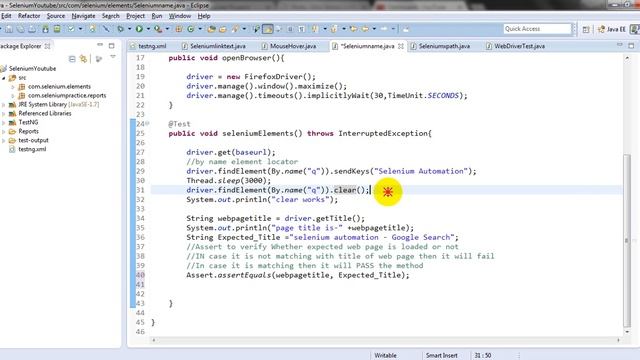Screen dimensions: 640x360
Task: Open the Refactor menu
Action: [x=29, y=16]
